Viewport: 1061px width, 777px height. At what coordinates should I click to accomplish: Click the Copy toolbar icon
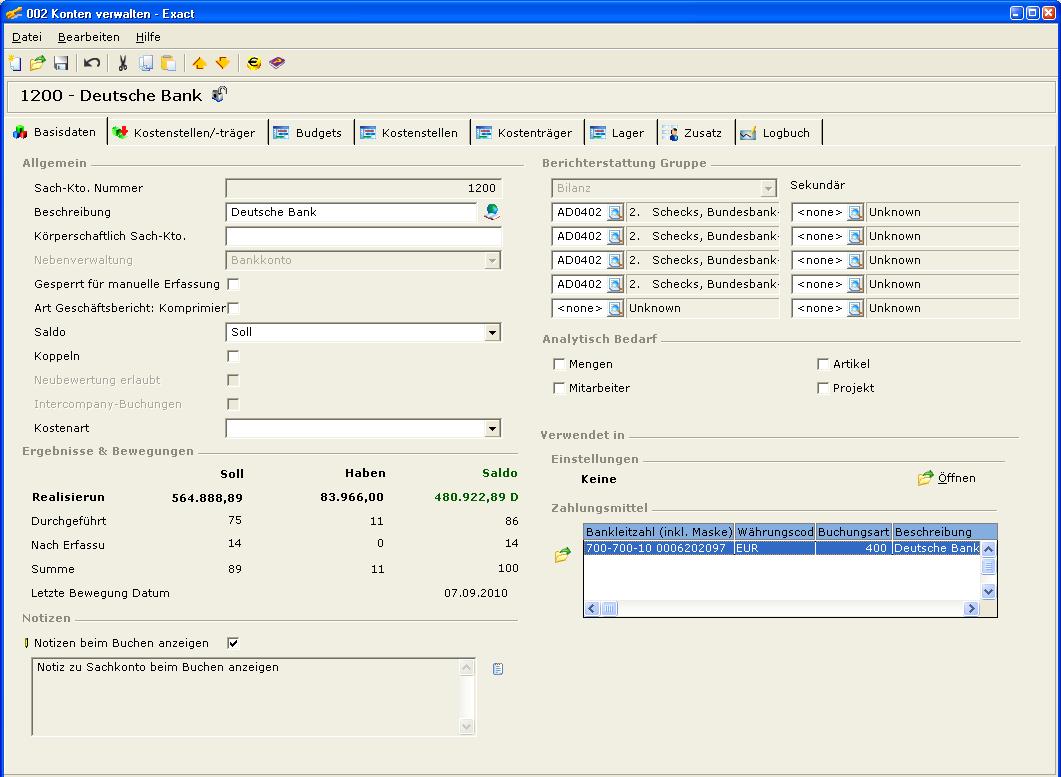click(x=145, y=63)
